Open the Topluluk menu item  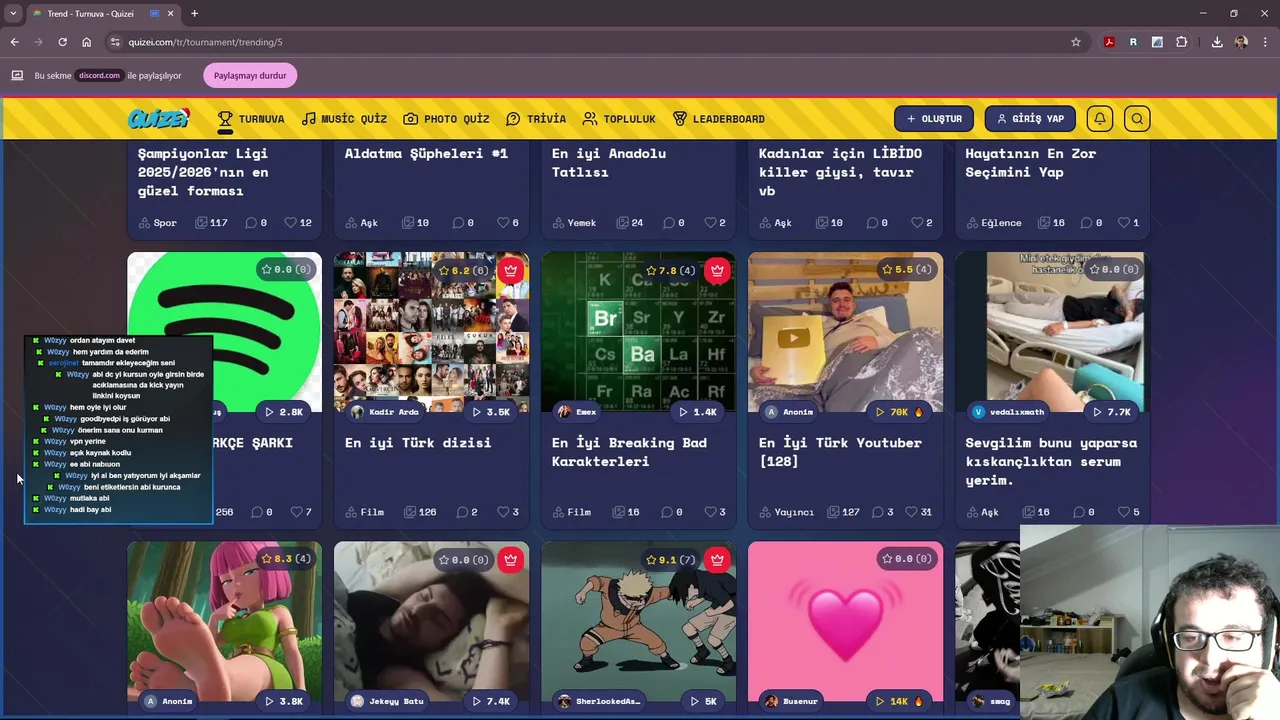[x=619, y=119]
